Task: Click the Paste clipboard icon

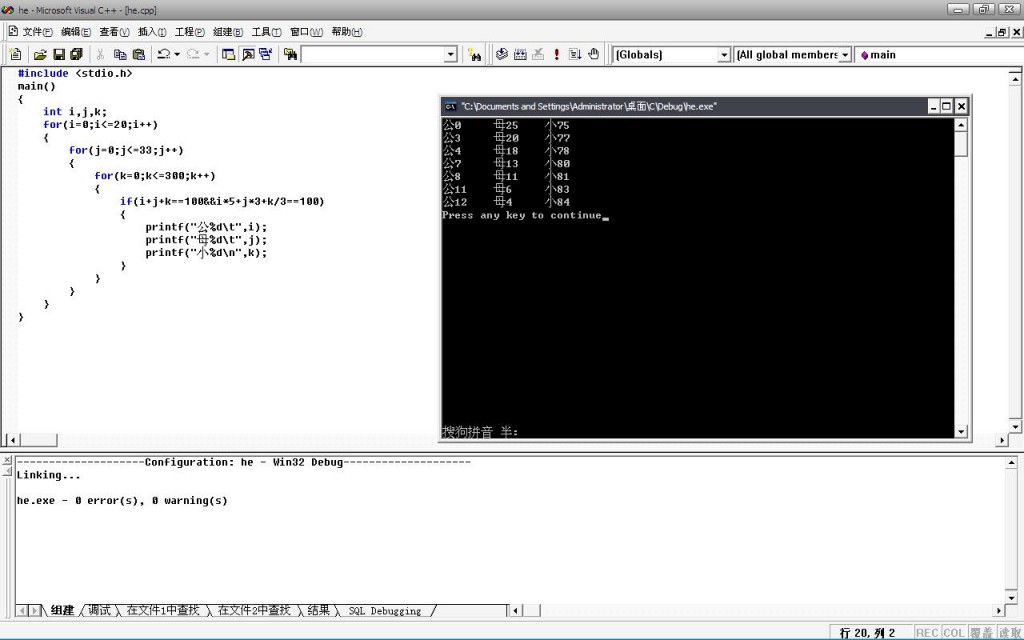Action: (138, 55)
